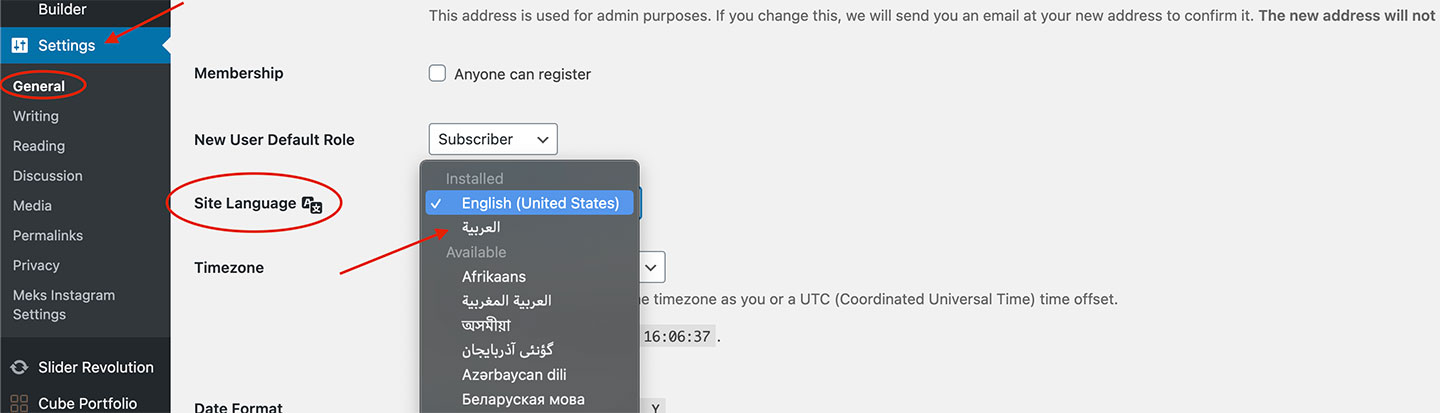1440x413 pixels.
Task: Click the Cube Portfolio cube icon
Action: point(20,403)
